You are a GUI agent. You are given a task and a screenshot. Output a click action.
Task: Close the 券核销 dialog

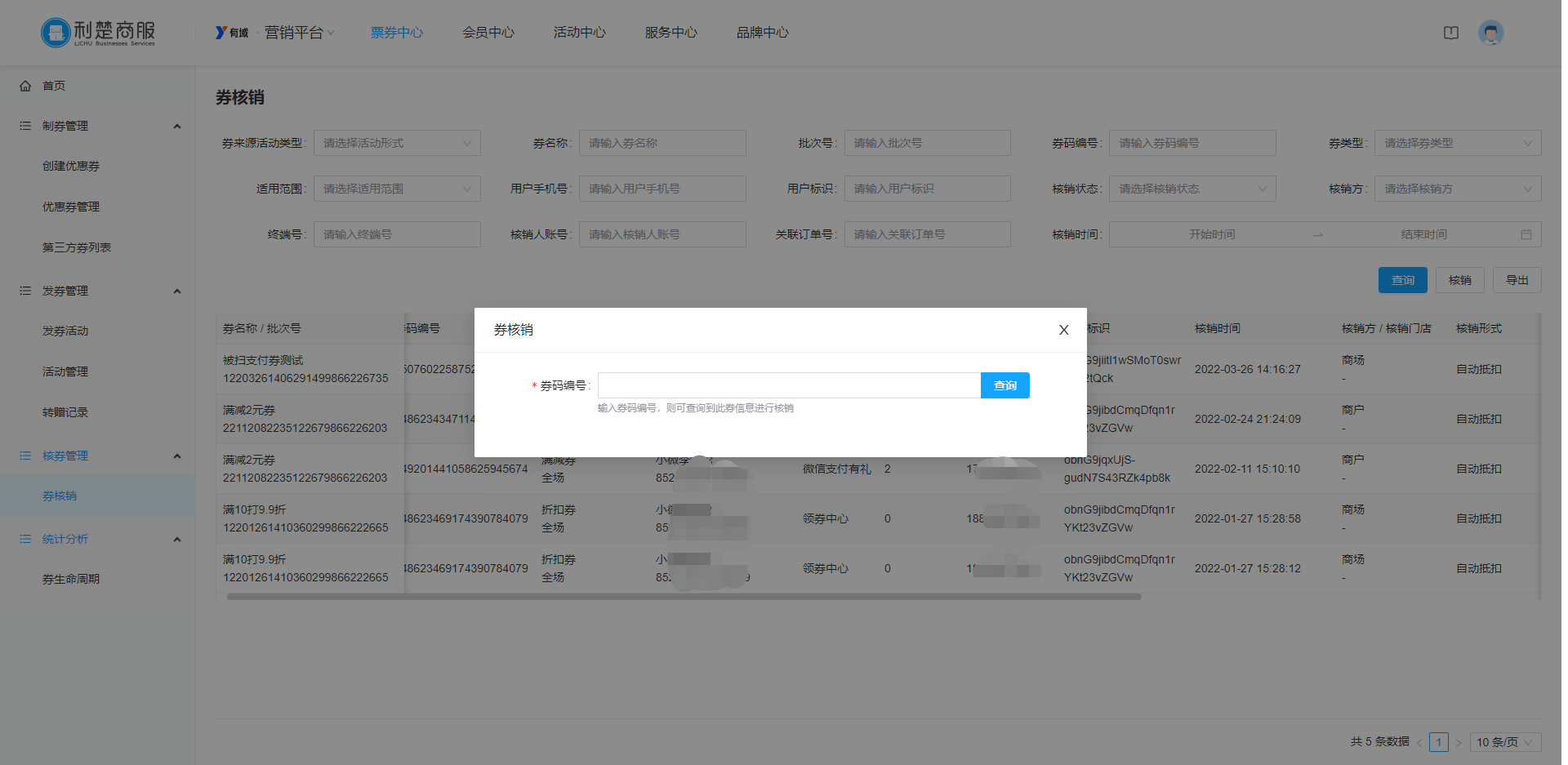tap(1063, 330)
